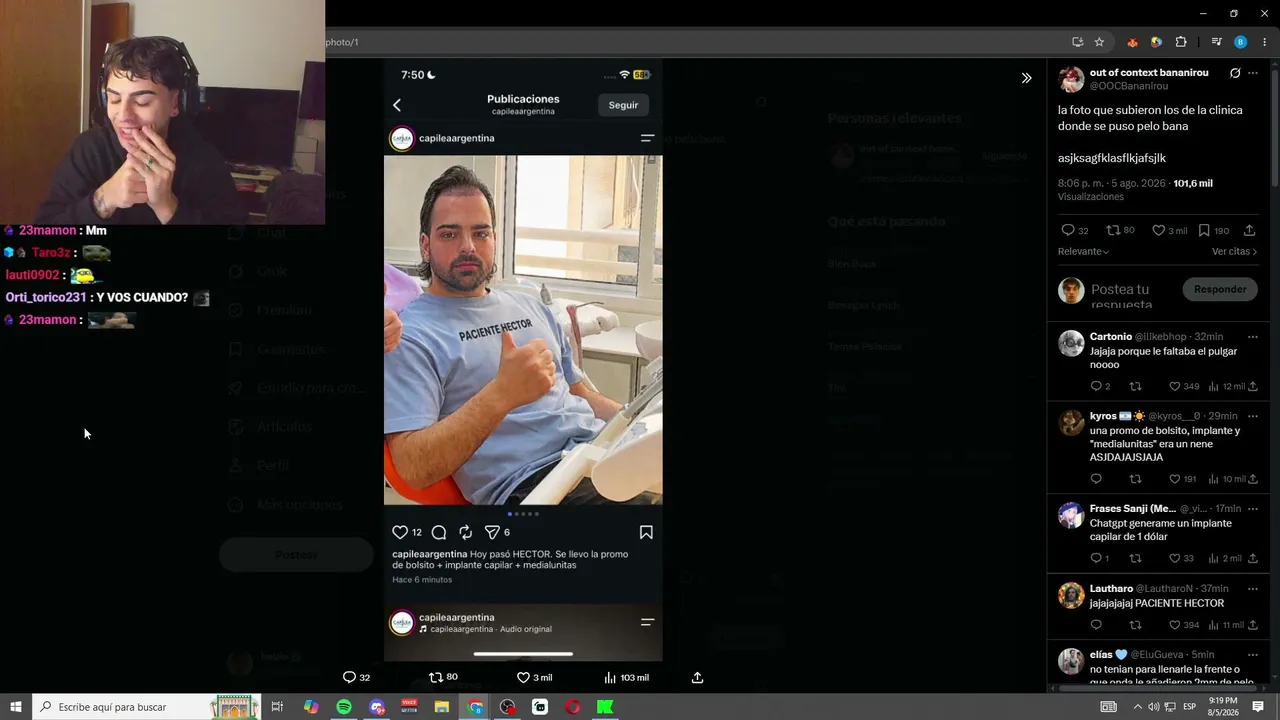Screen dimensions: 1280x720
Task: Click the orange fox extension icon
Action: [x=1132, y=42]
